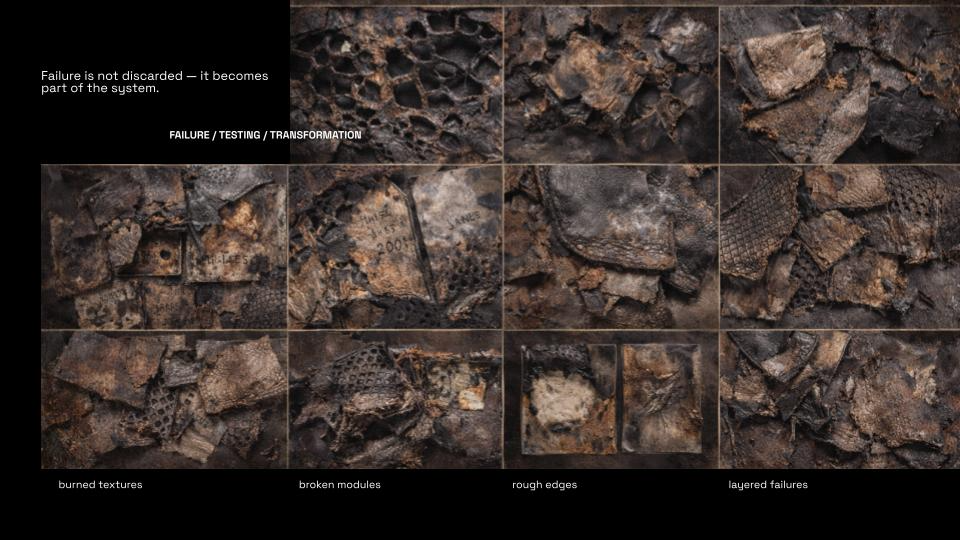Click the image above the 'broken modules' caption

tap(395, 400)
